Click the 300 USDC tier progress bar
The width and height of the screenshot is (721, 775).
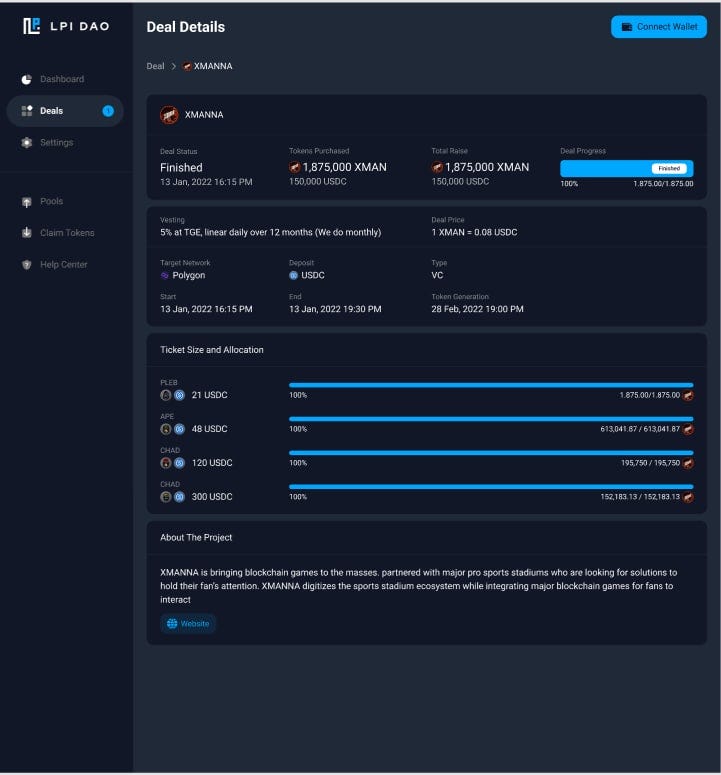491,487
